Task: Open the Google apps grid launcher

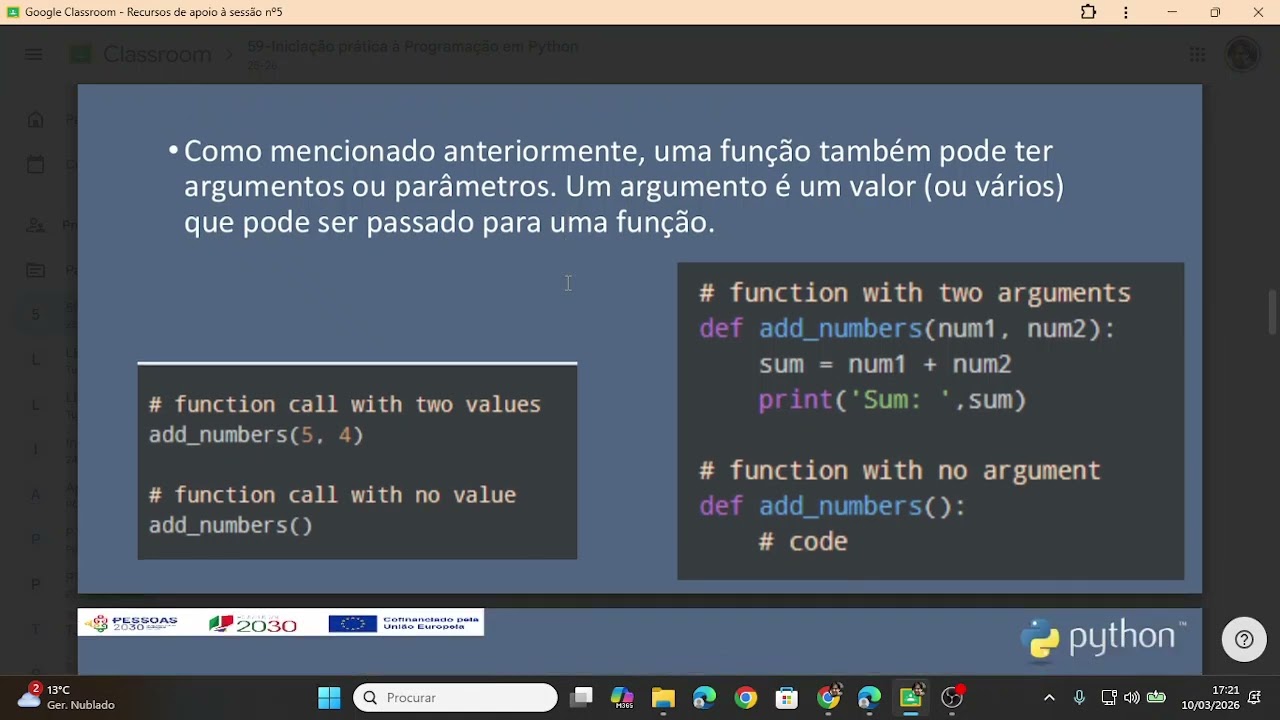Action: 1197,55
